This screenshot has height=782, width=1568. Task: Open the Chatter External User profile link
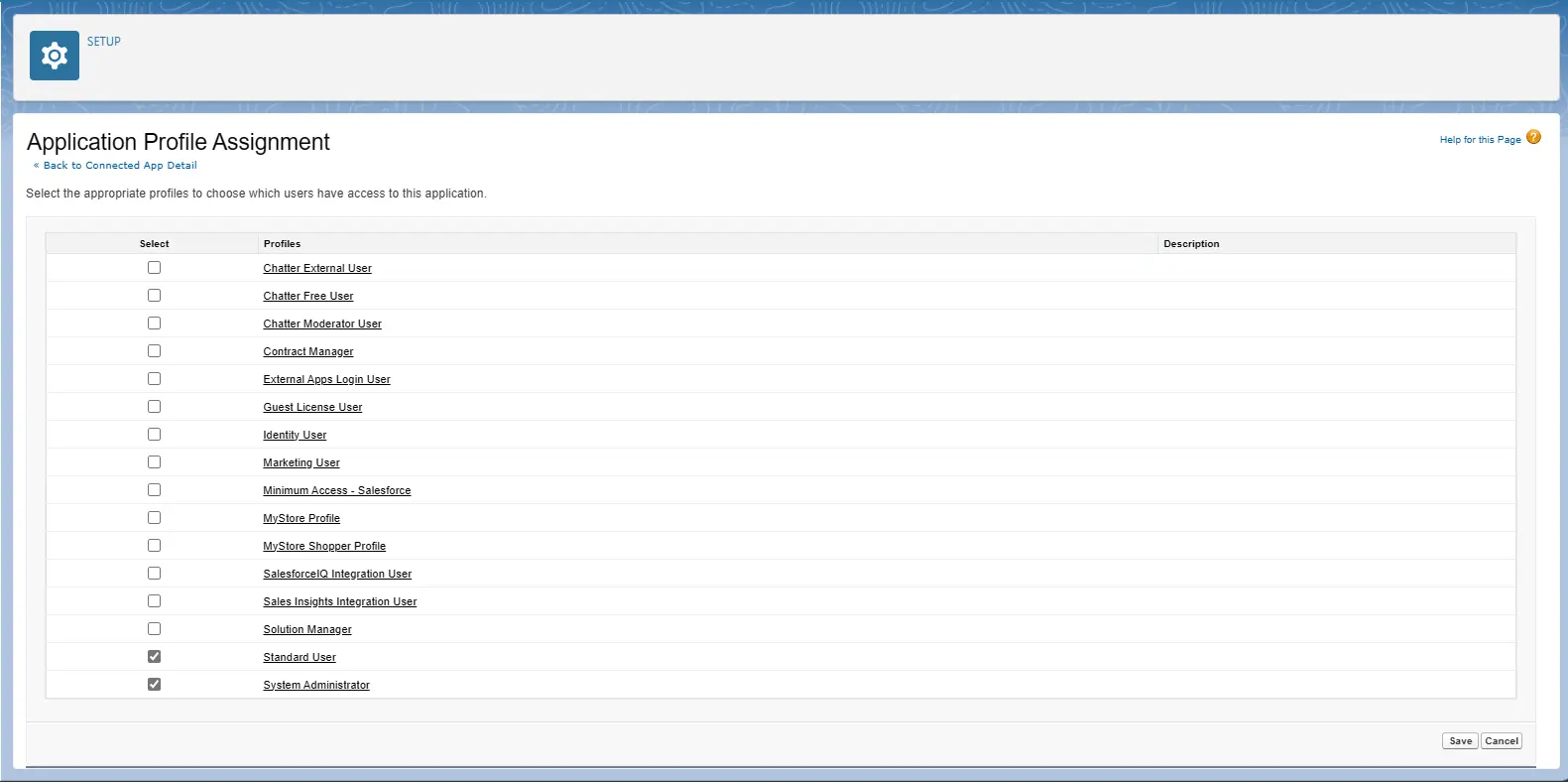317,268
